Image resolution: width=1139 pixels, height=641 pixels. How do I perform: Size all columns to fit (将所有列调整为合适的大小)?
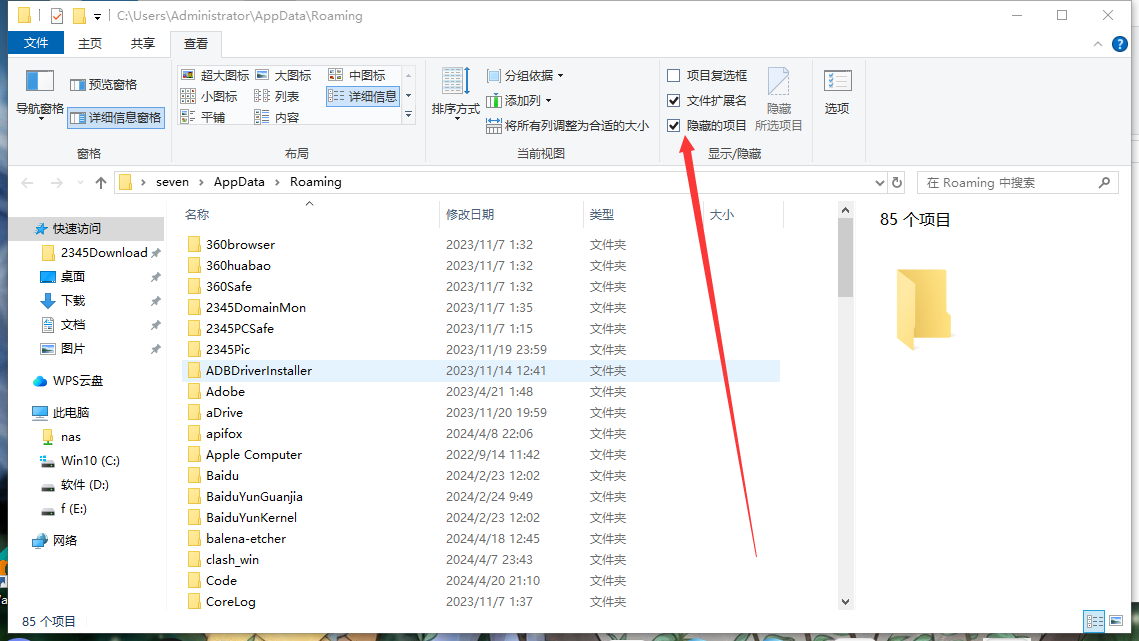[x=567, y=126]
